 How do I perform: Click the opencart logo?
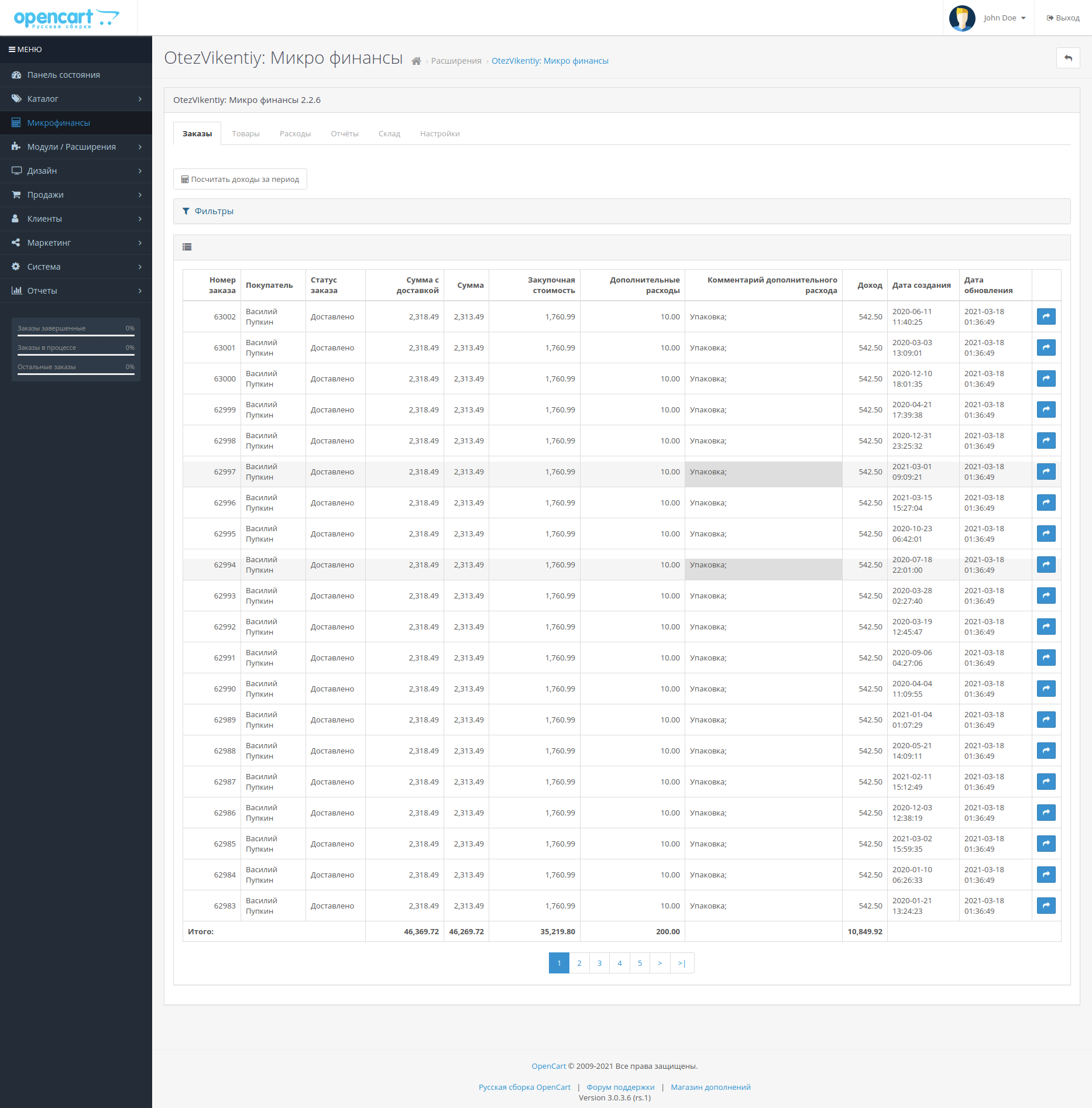[66, 18]
